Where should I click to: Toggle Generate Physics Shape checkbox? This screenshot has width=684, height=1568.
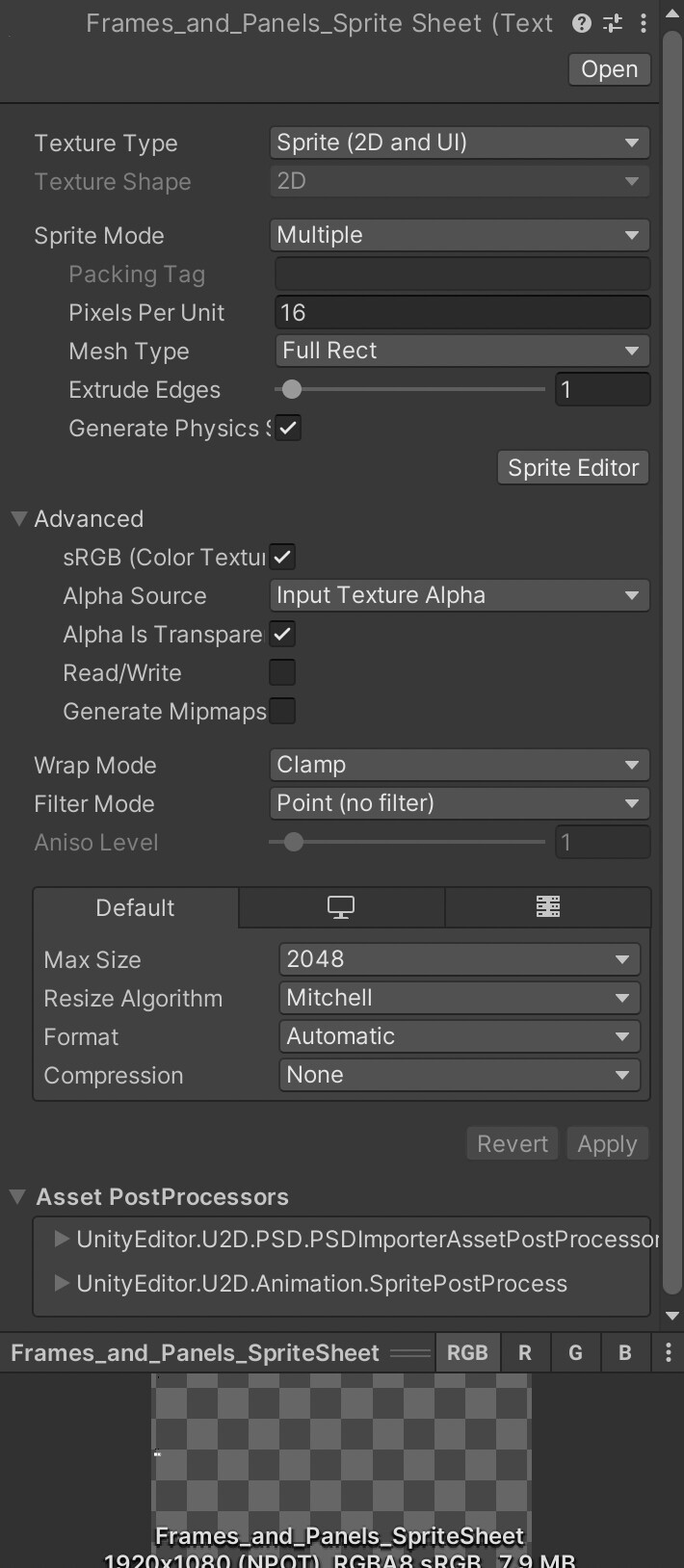287,428
